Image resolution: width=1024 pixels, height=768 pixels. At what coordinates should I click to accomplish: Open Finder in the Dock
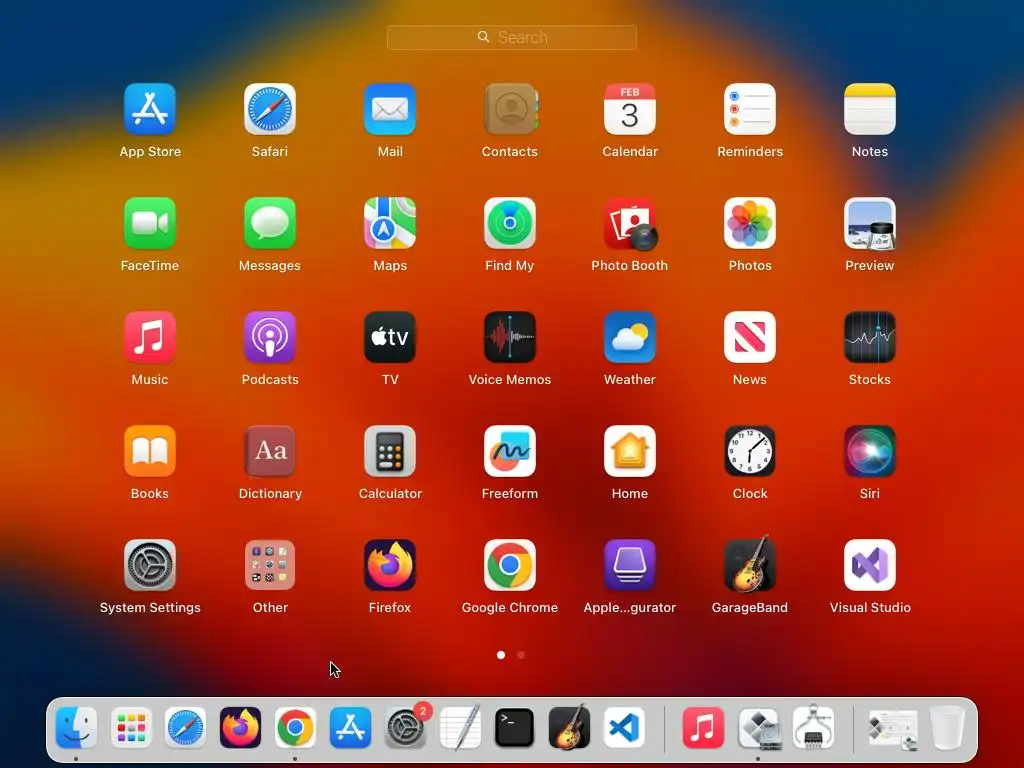(x=76, y=728)
